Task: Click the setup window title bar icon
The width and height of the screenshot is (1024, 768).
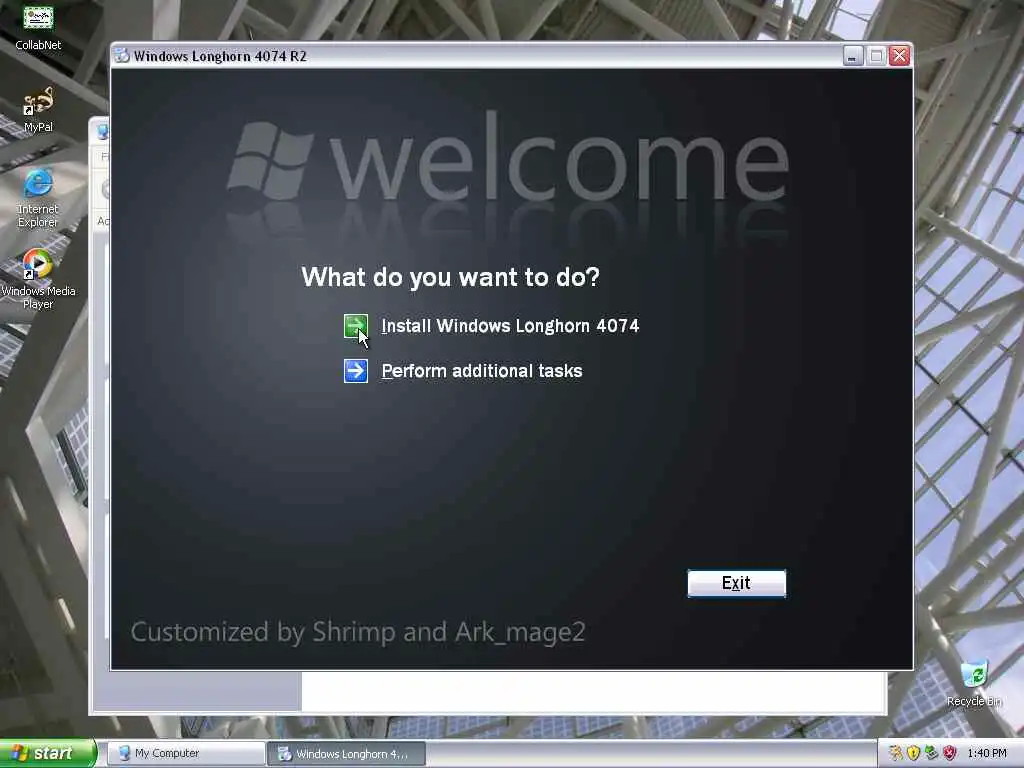Action: pos(121,56)
